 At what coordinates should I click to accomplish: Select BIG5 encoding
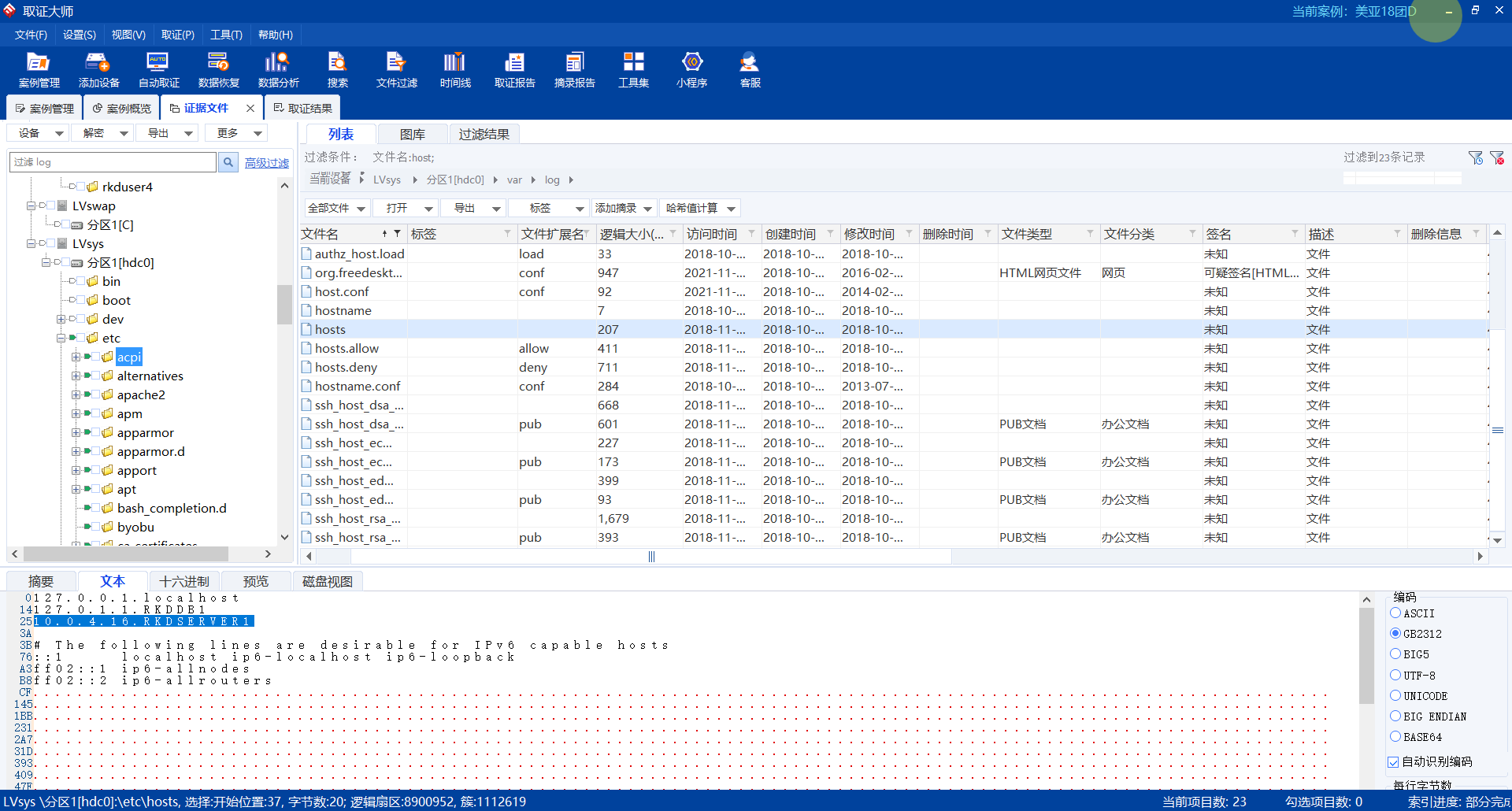point(1395,654)
